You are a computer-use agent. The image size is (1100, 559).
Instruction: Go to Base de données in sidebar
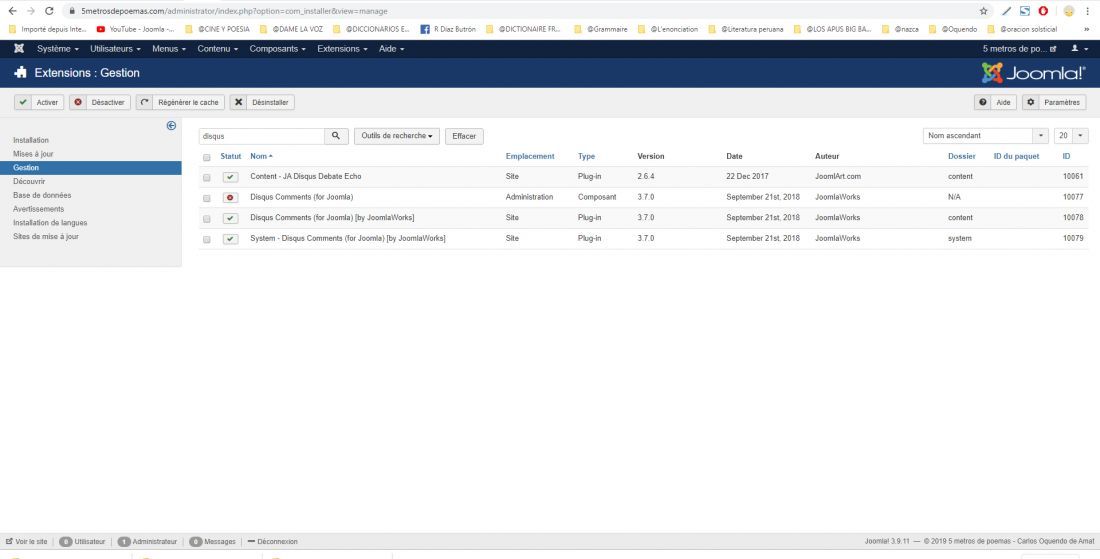42,195
